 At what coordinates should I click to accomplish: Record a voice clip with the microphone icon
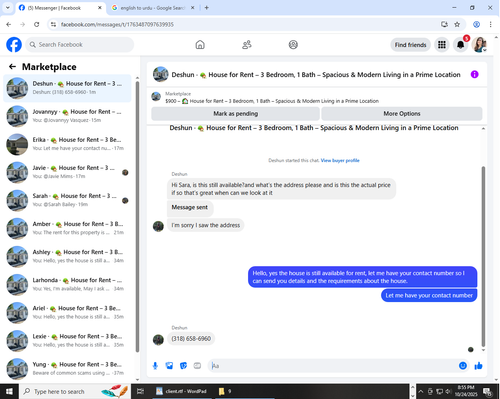tap(155, 366)
